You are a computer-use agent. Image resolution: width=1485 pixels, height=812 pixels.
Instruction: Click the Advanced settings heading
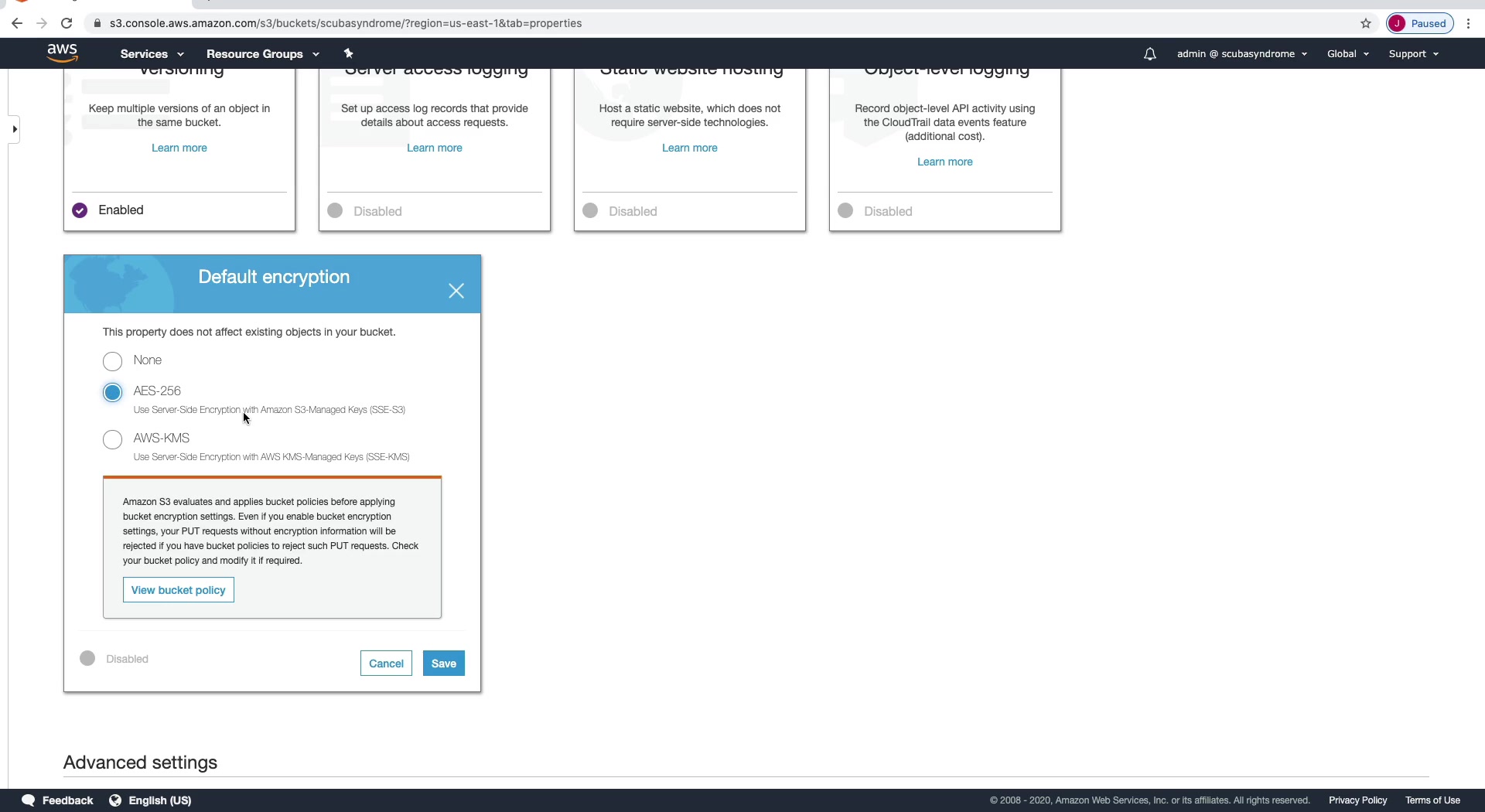pos(140,763)
